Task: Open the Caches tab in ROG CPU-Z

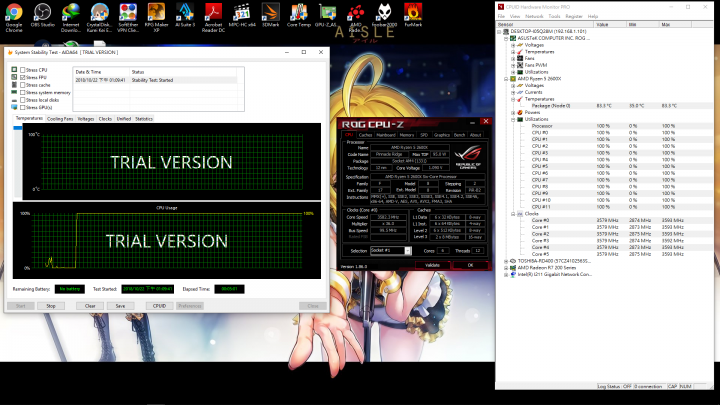Action: pyautogui.click(x=366, y=135)
